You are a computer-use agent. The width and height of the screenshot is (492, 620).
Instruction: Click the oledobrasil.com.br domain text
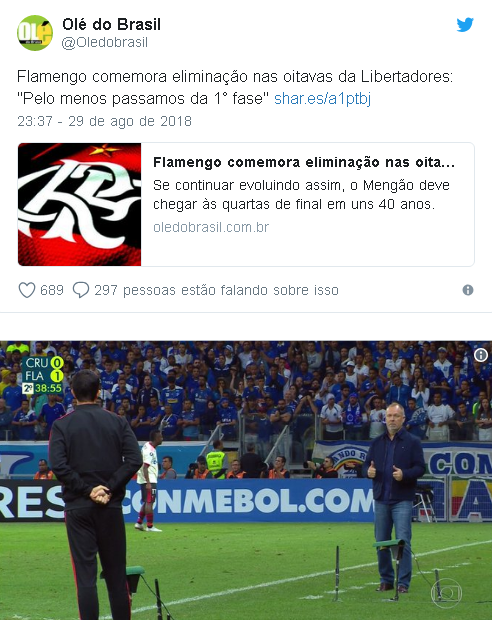pyautogui.click(x=211, y=227)
